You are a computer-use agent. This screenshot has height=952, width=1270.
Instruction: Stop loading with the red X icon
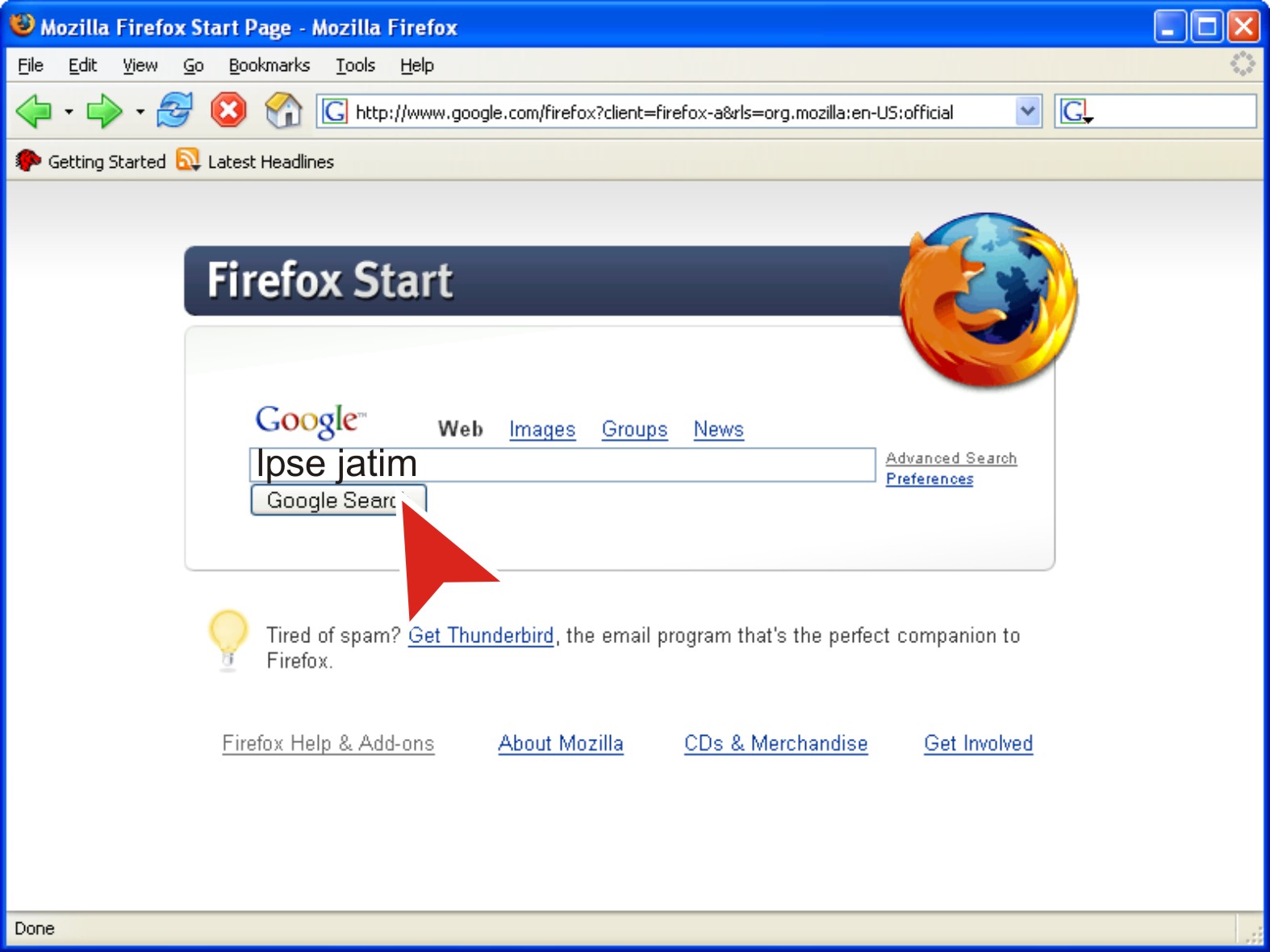228,110
